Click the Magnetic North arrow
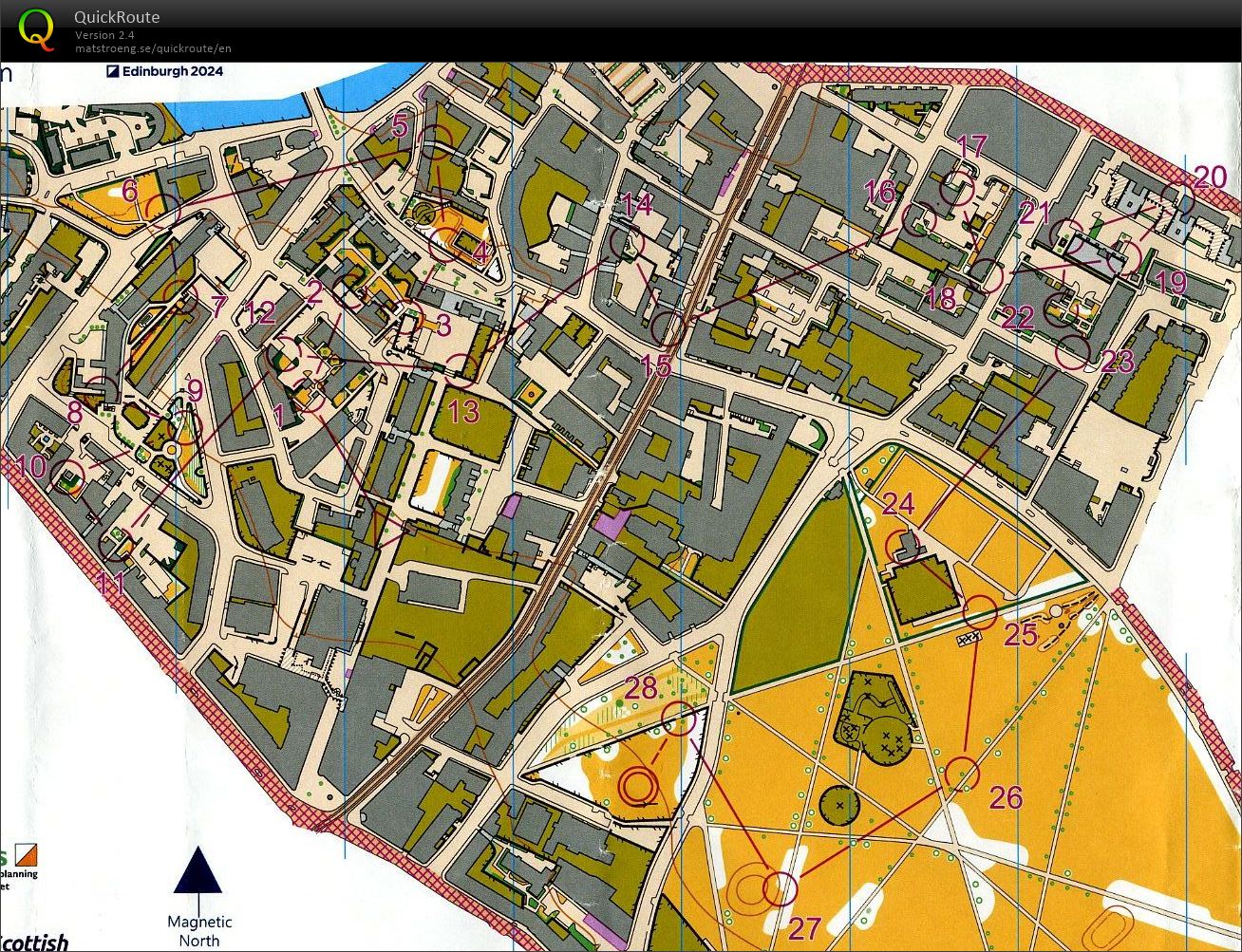 (x=198, y=871)
